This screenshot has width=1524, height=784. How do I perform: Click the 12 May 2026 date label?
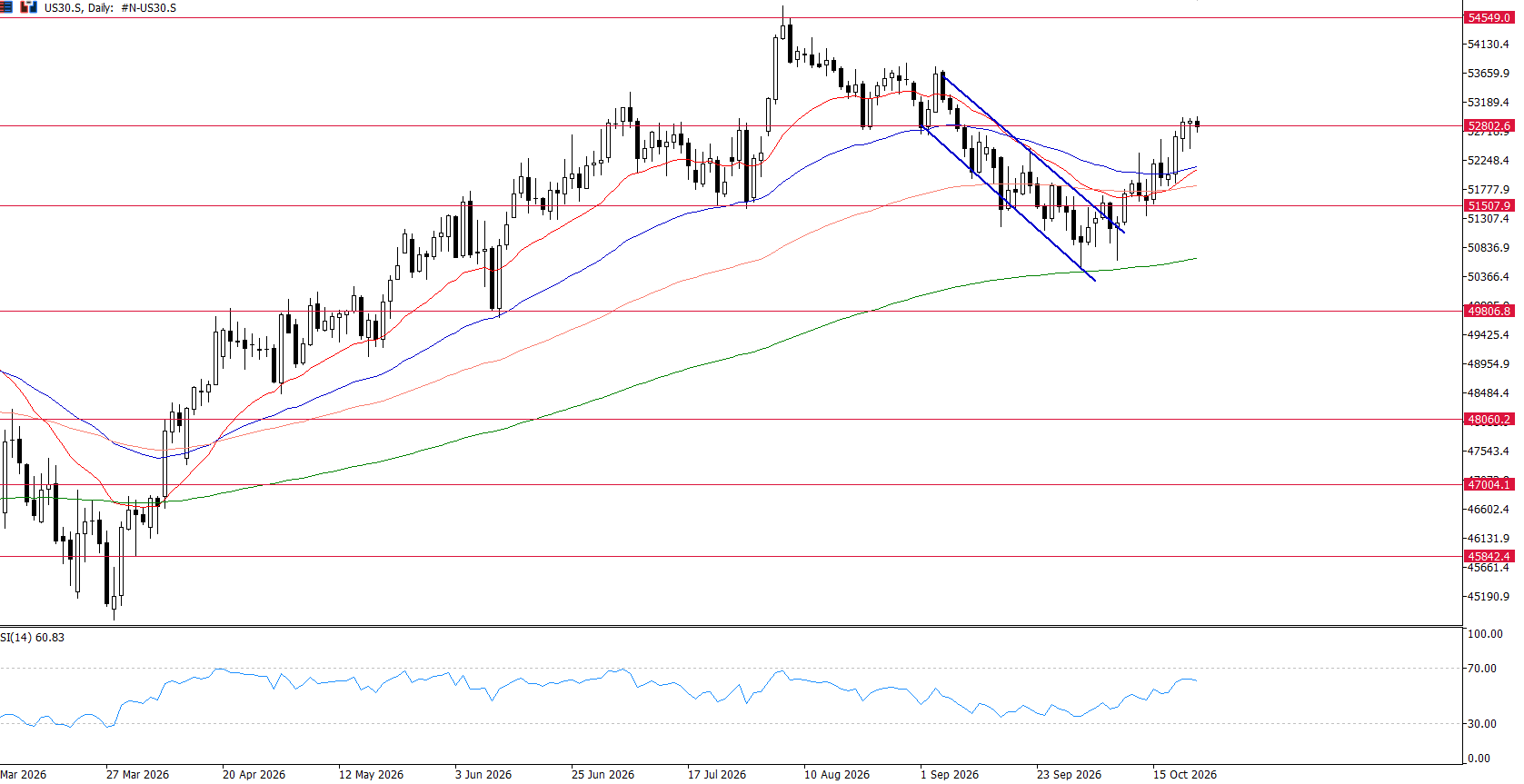click(371, 775)
